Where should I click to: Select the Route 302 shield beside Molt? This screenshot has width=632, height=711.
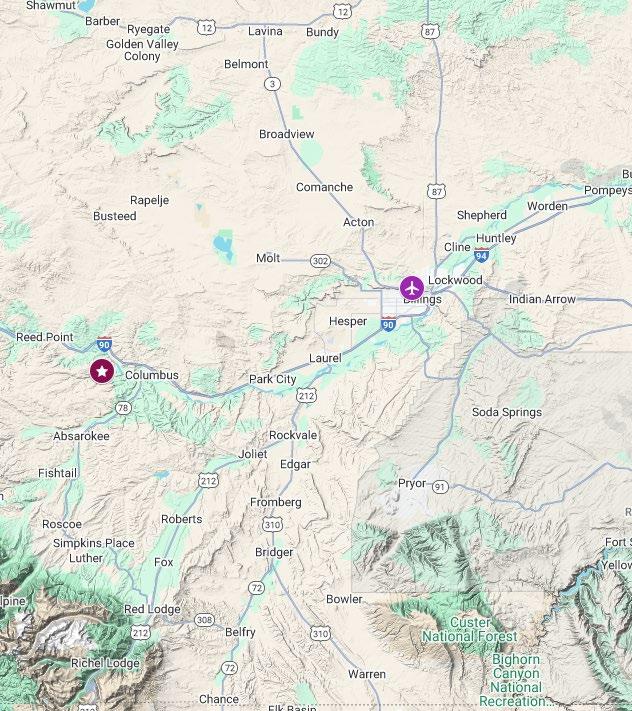click(320, 261)
